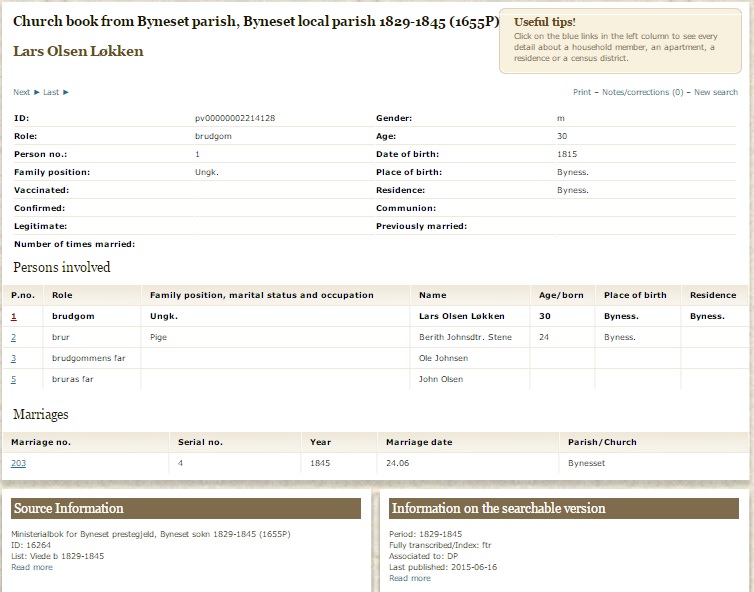
Task: Click the Gender value m
Action: [x=561, y=118]
